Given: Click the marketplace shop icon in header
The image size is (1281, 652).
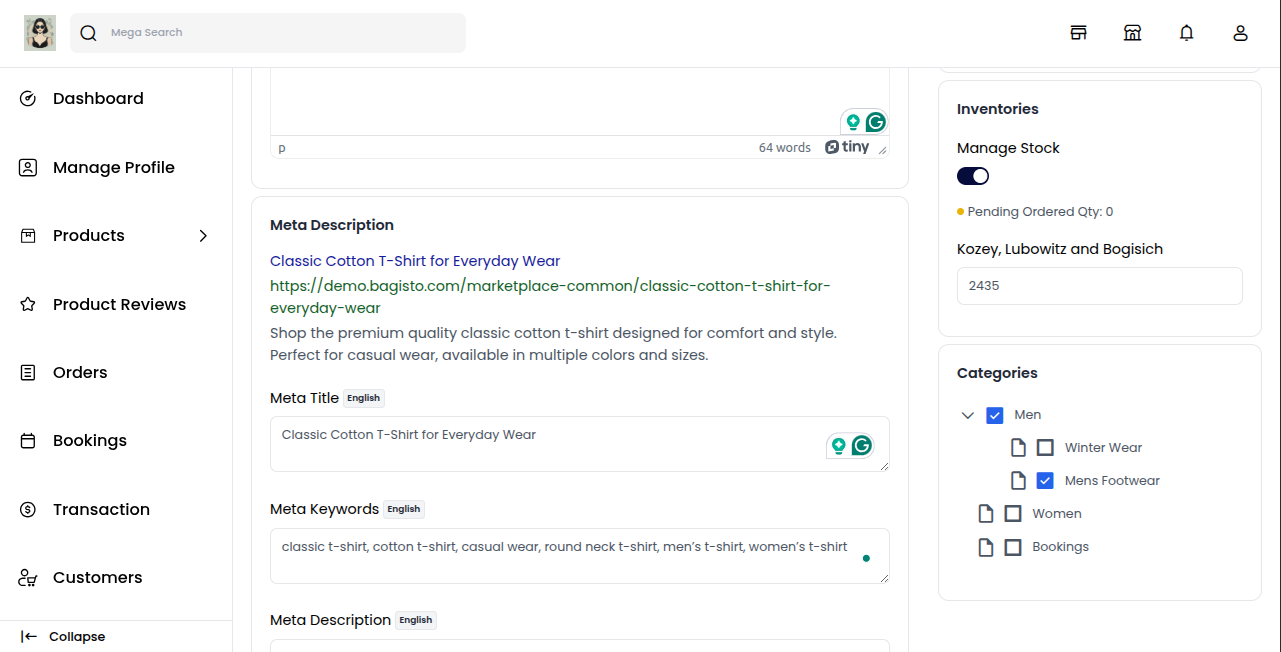Looking at the screenshot, I should (1132, 33).
